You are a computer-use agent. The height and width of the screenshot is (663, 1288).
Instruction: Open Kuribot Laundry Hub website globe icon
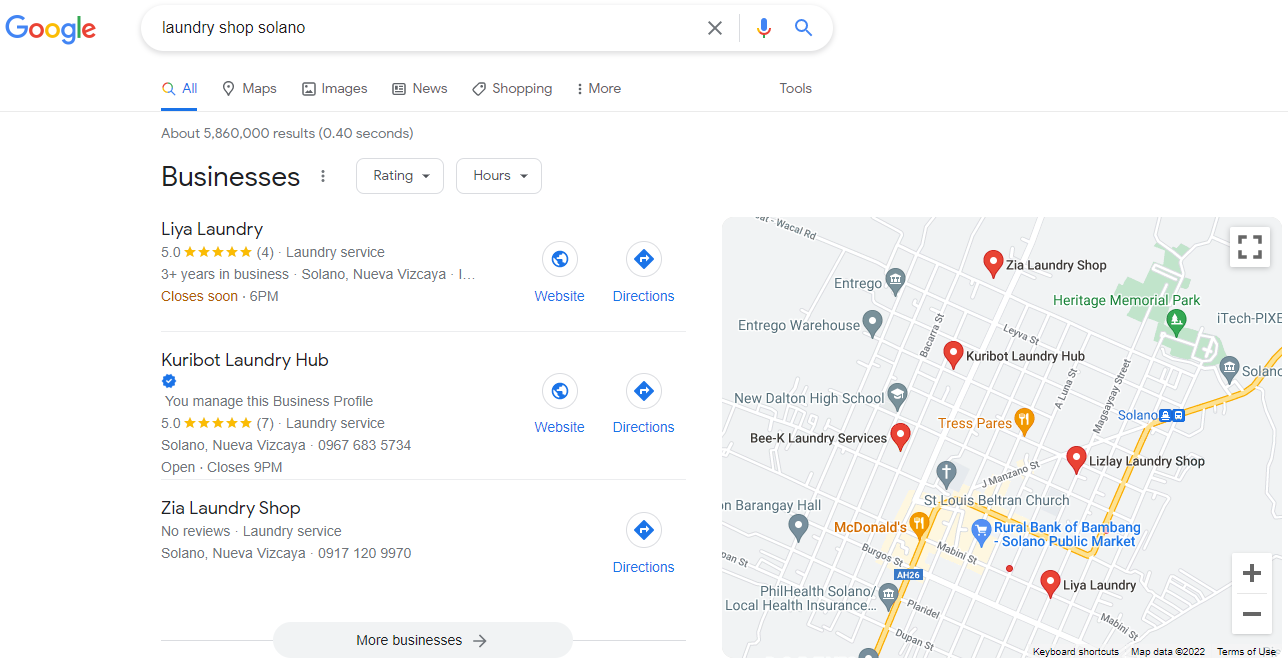[560, 390]
